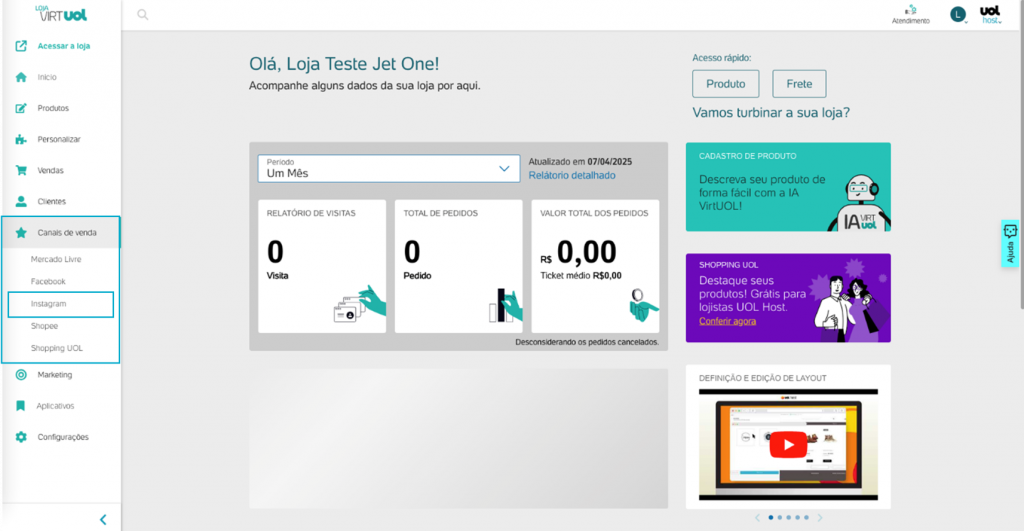This screenshot has height=531, width=1024.
Task: Click the Produto quick access button
Action: pos(726,84)
